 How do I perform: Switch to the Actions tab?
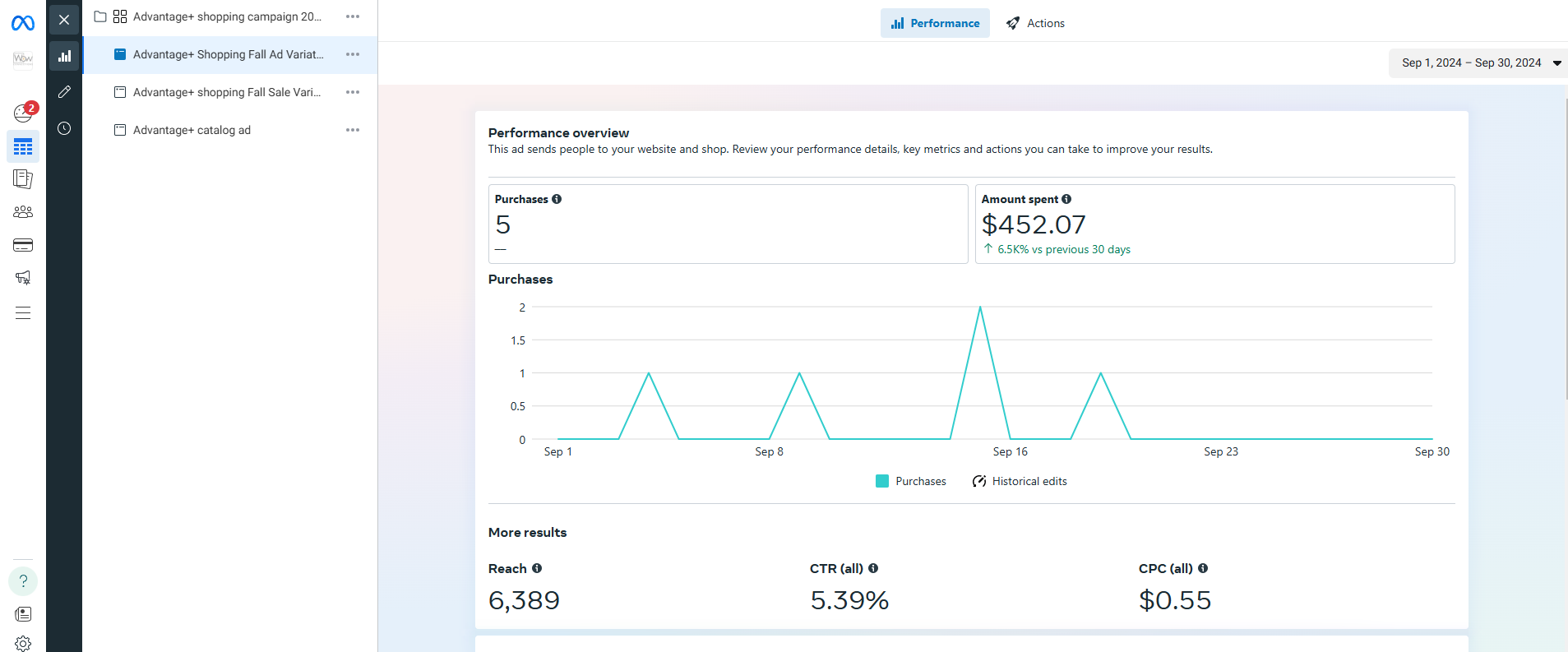1035,23
